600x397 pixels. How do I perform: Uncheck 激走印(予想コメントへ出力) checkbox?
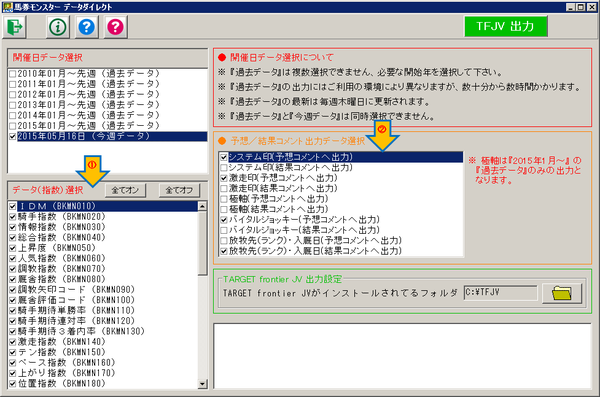(224, 178)
